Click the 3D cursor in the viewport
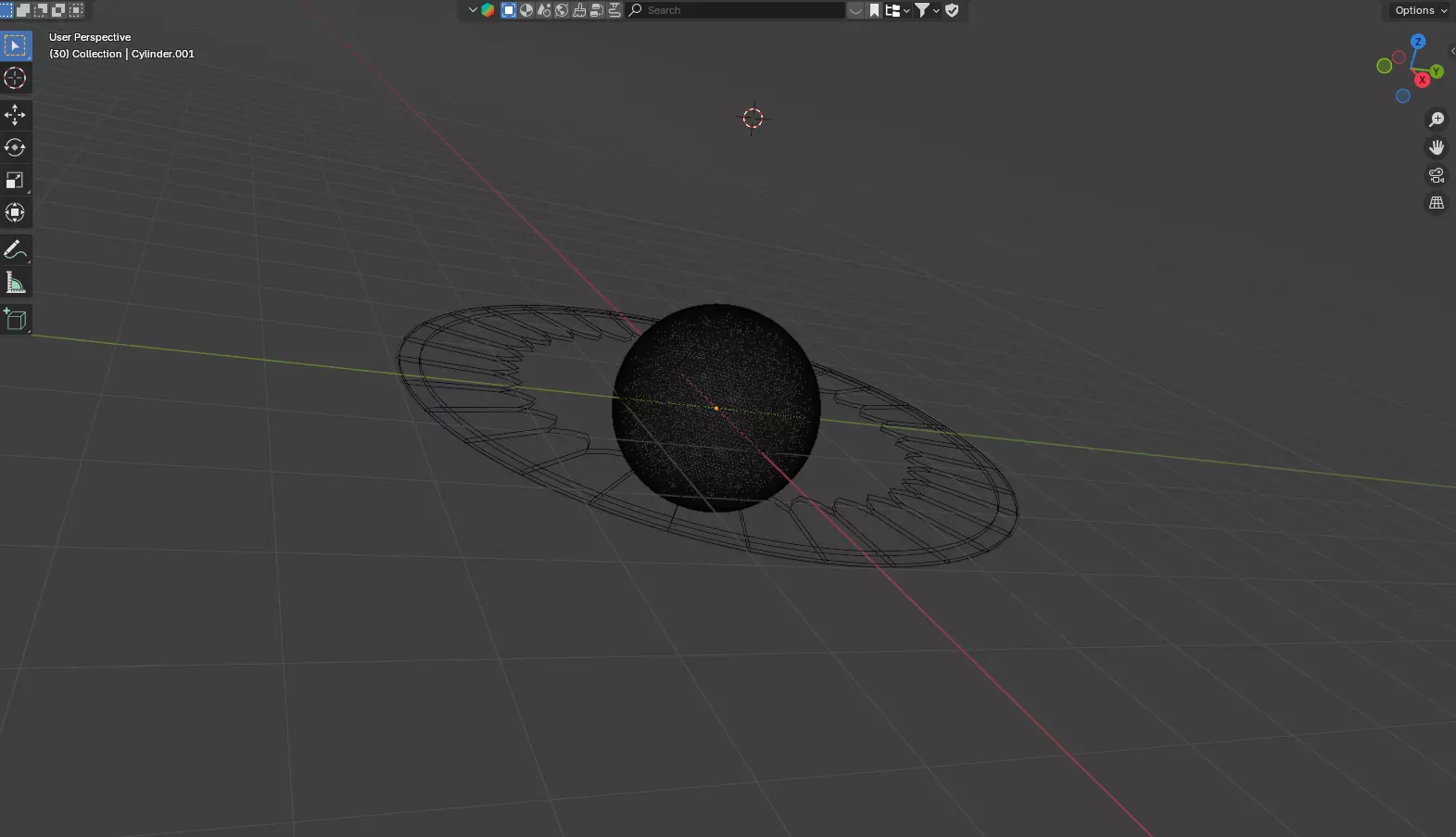Screen dimensions: 1456x837 point(753,118)
